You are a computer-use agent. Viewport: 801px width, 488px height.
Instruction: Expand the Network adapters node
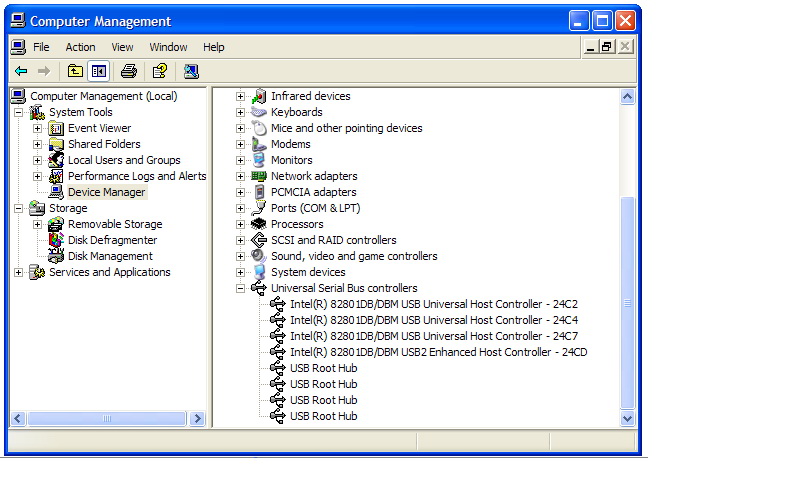(240, 176)
